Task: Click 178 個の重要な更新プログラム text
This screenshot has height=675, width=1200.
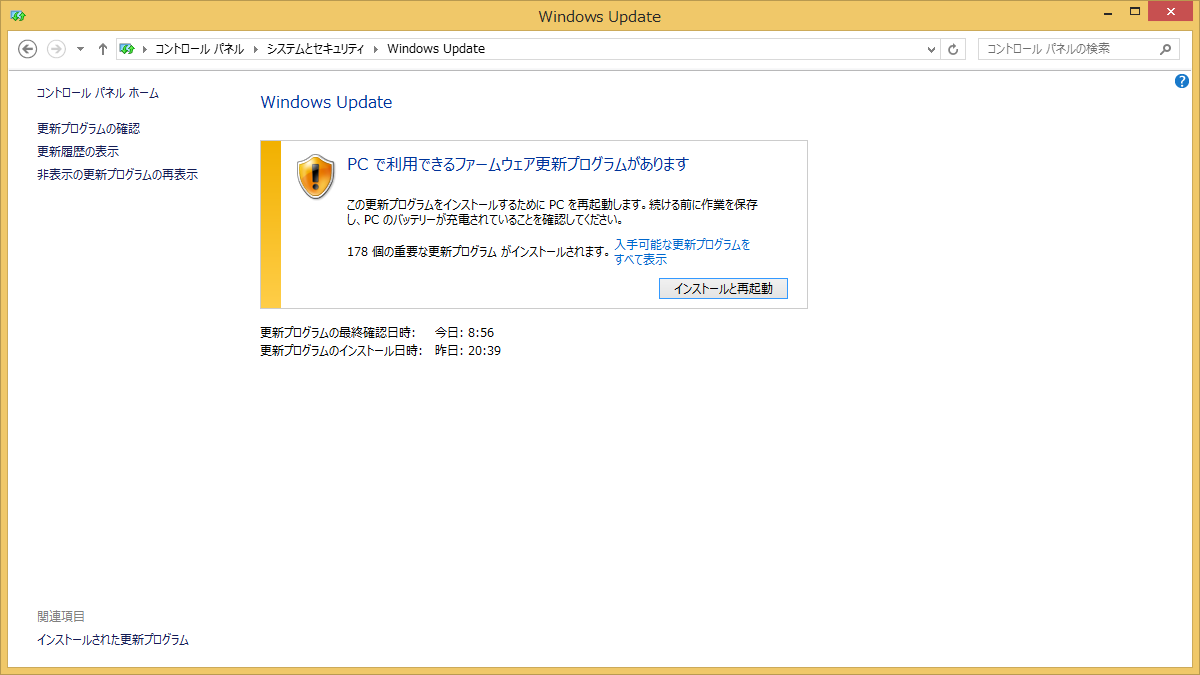Action: [422, 252]
